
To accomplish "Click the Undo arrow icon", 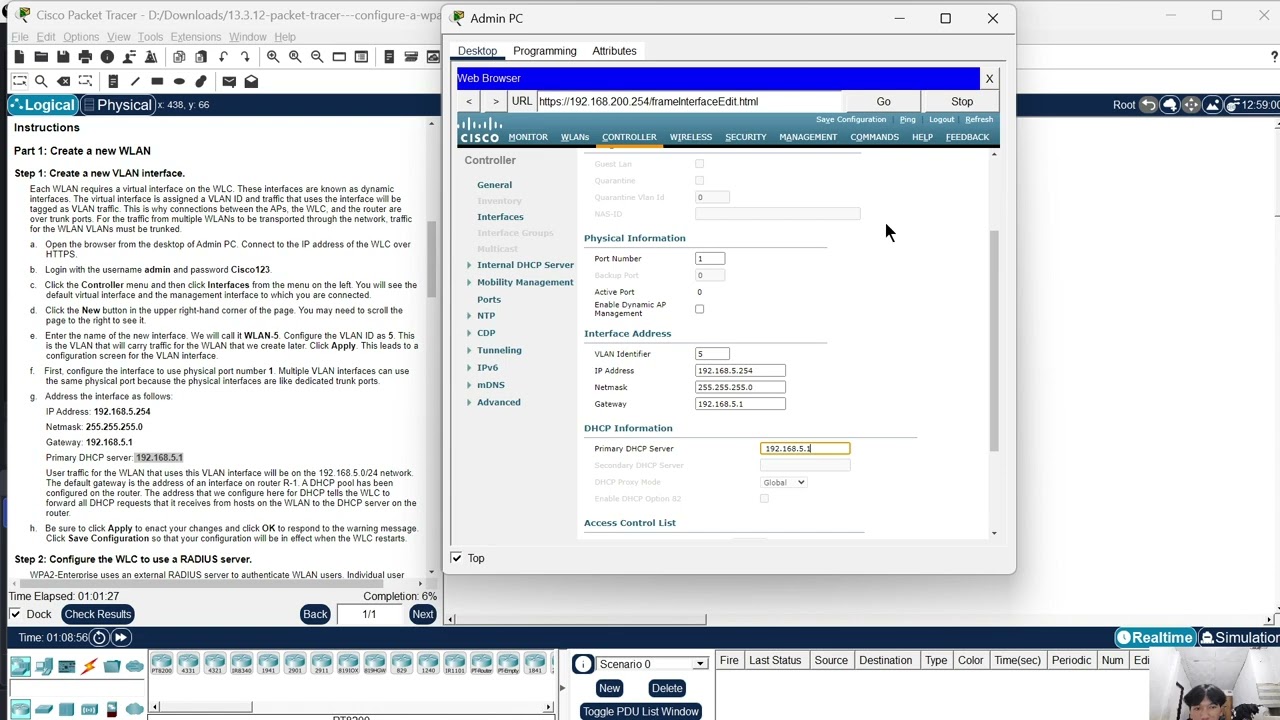I will pos(223,57).
